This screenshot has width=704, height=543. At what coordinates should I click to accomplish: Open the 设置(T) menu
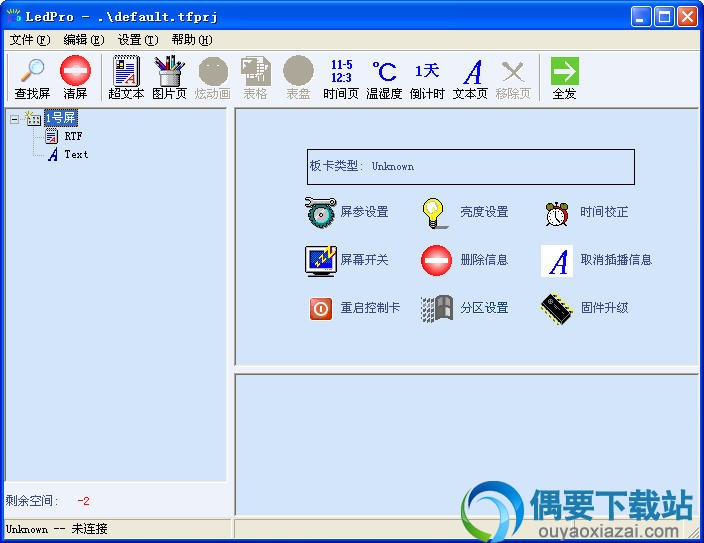138,40
